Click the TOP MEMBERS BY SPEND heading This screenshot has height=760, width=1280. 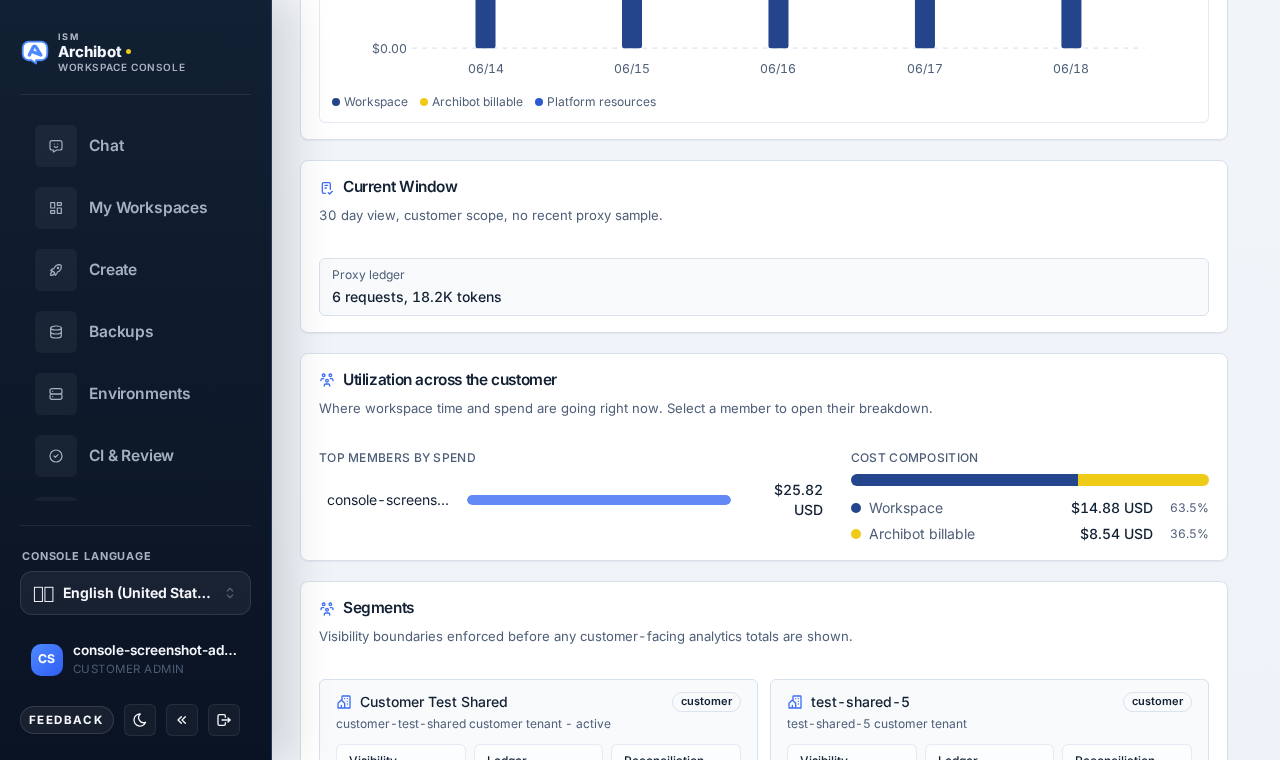tap(397, 458)
